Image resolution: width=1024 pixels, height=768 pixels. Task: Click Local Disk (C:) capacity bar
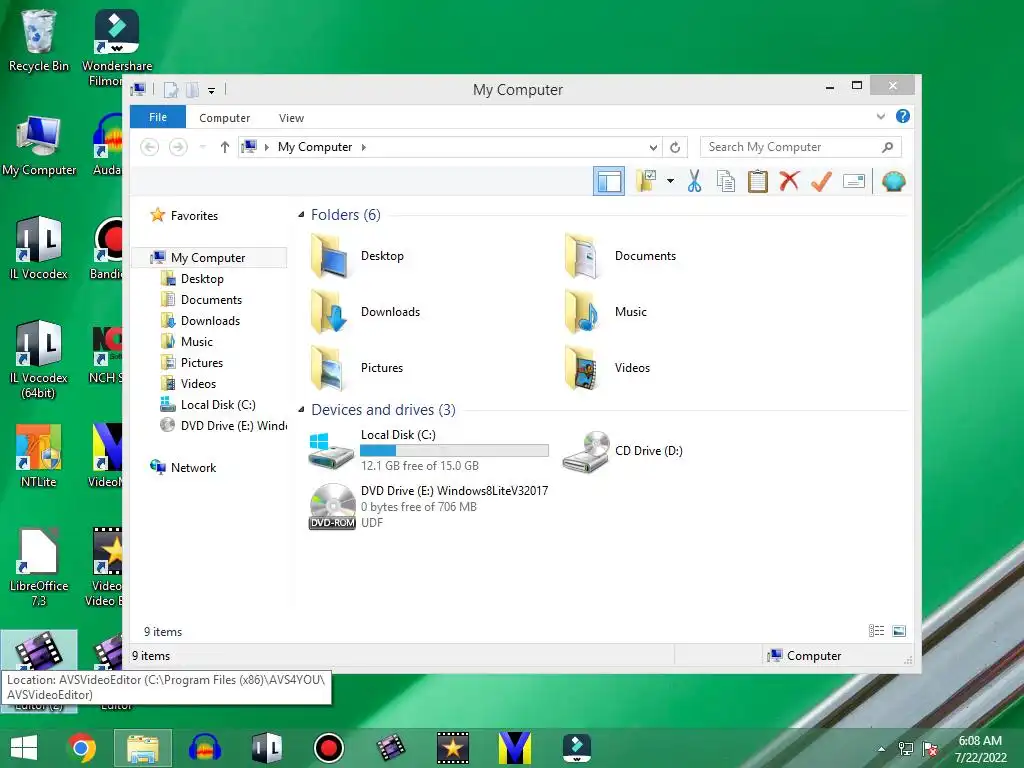click(x=455, y=450)
